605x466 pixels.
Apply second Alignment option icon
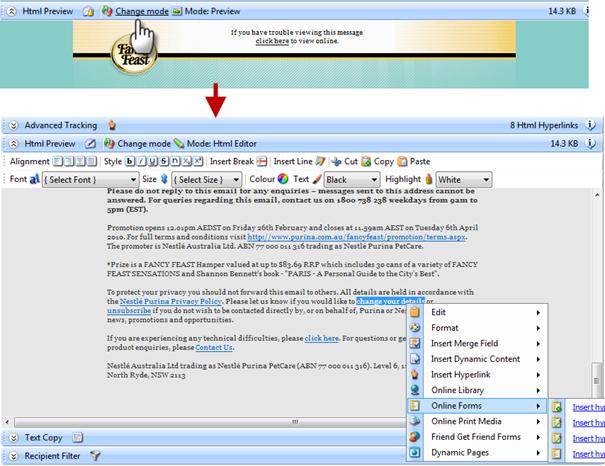click(69, 161)
